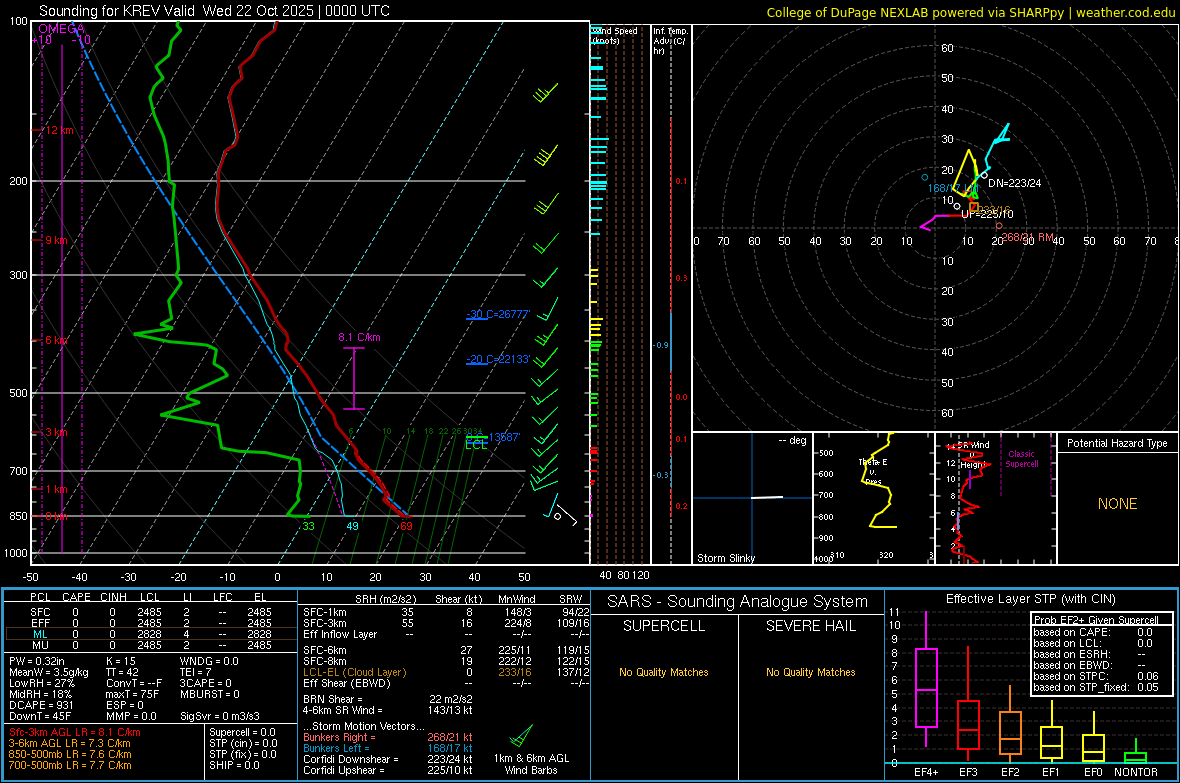
Task: Click the 8.1 C/km lapse rate label
Action: 359,337
